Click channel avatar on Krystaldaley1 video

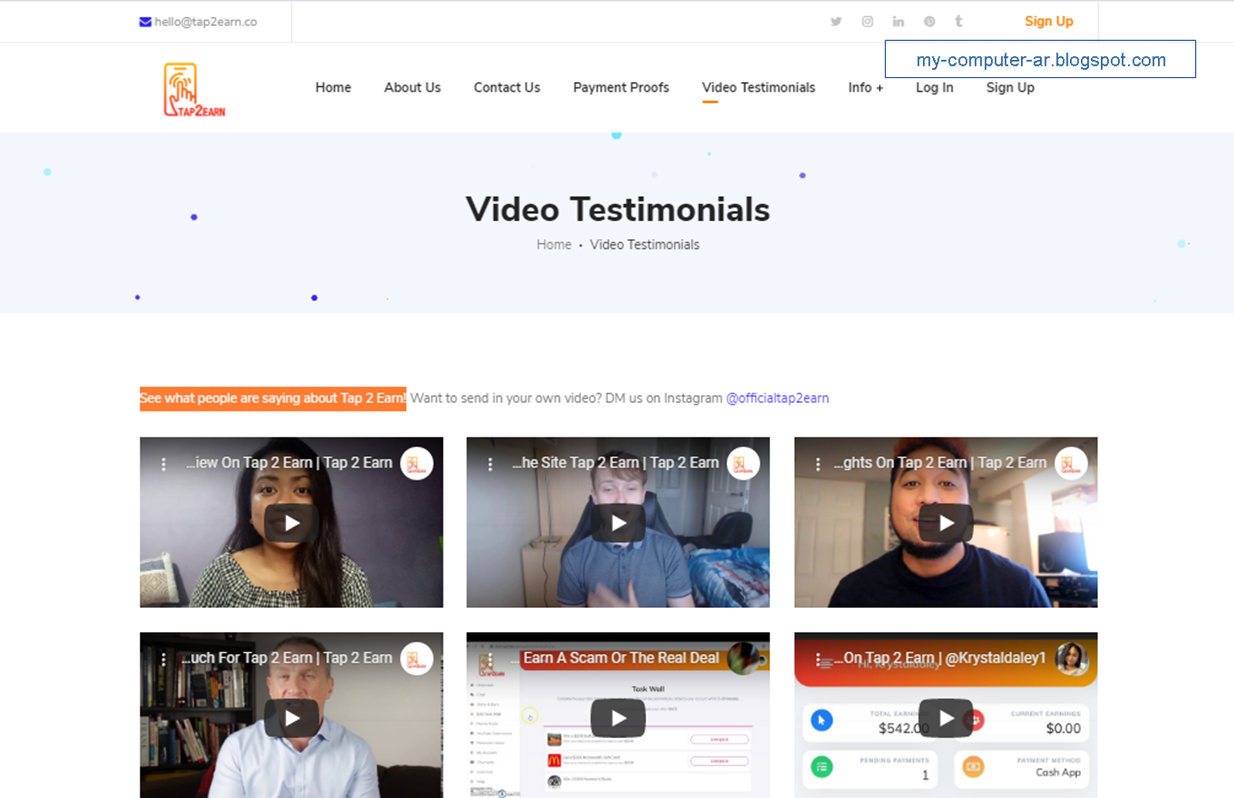pos(1071,659)
